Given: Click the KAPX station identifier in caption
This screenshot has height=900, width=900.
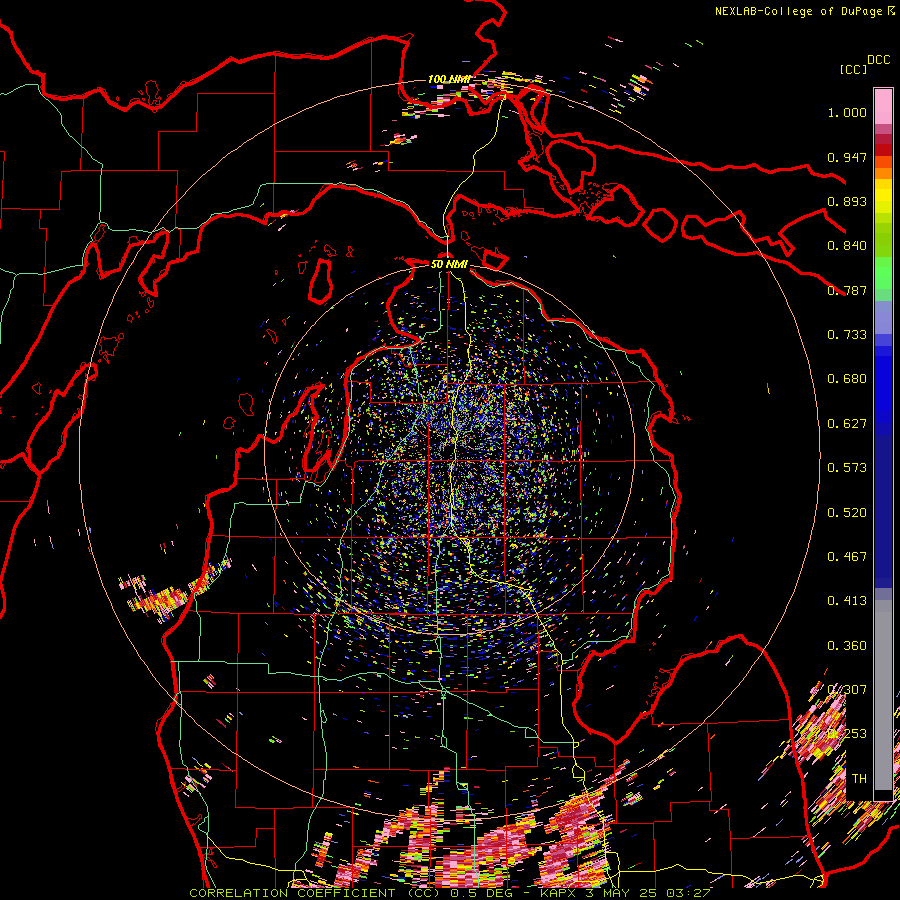Looking at the screenshot, I should [x=557, y=893].
